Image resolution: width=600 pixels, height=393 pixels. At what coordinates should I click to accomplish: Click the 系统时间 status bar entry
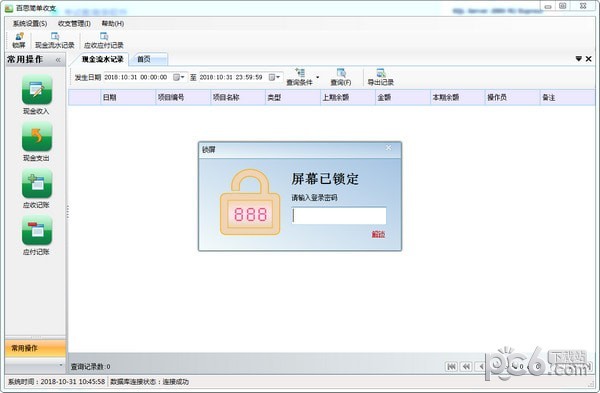[57, 382]
